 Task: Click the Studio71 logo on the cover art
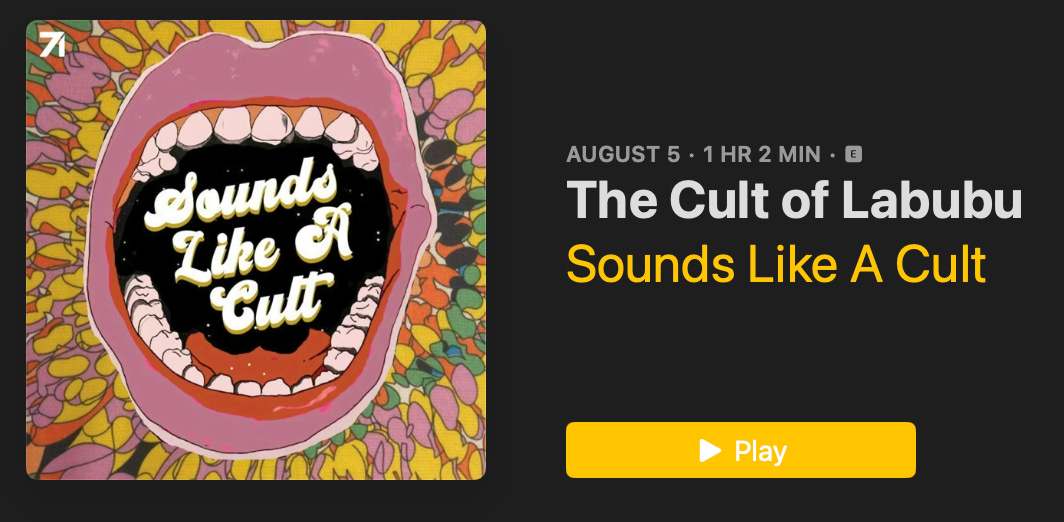coord(52,44)
